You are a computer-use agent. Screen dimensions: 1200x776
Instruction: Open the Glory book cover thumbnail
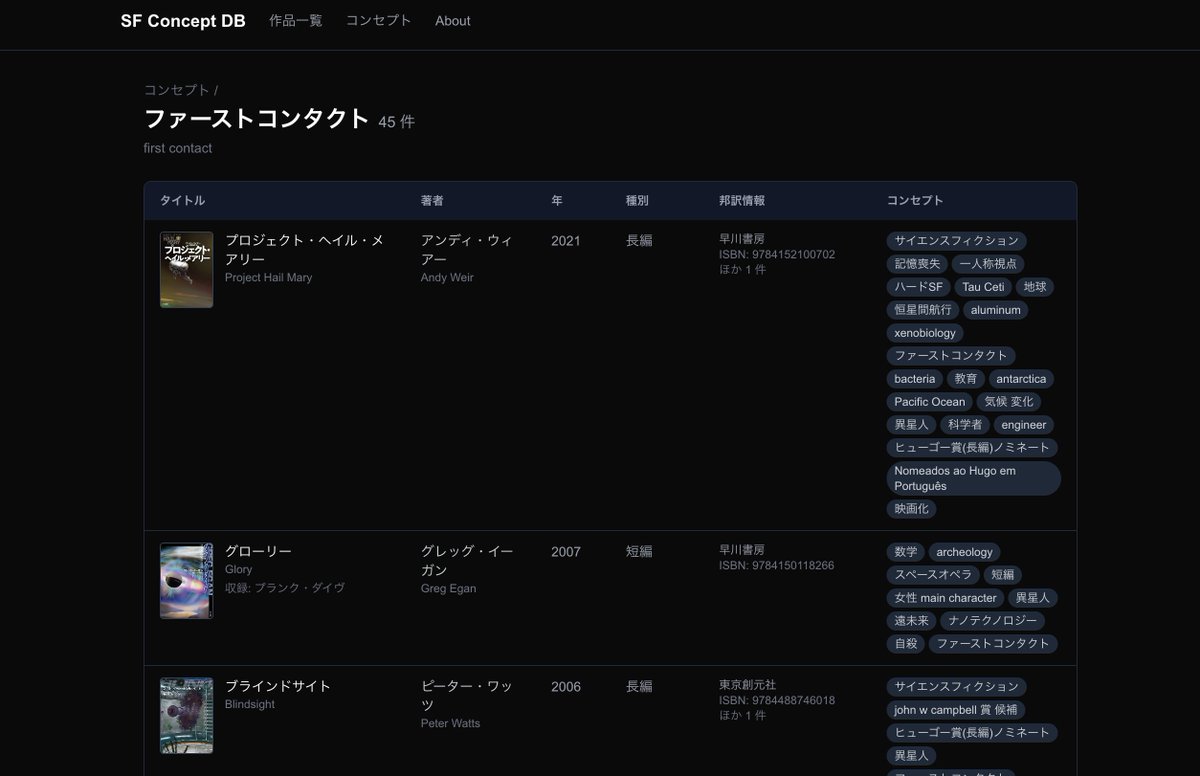pos(186,581)
